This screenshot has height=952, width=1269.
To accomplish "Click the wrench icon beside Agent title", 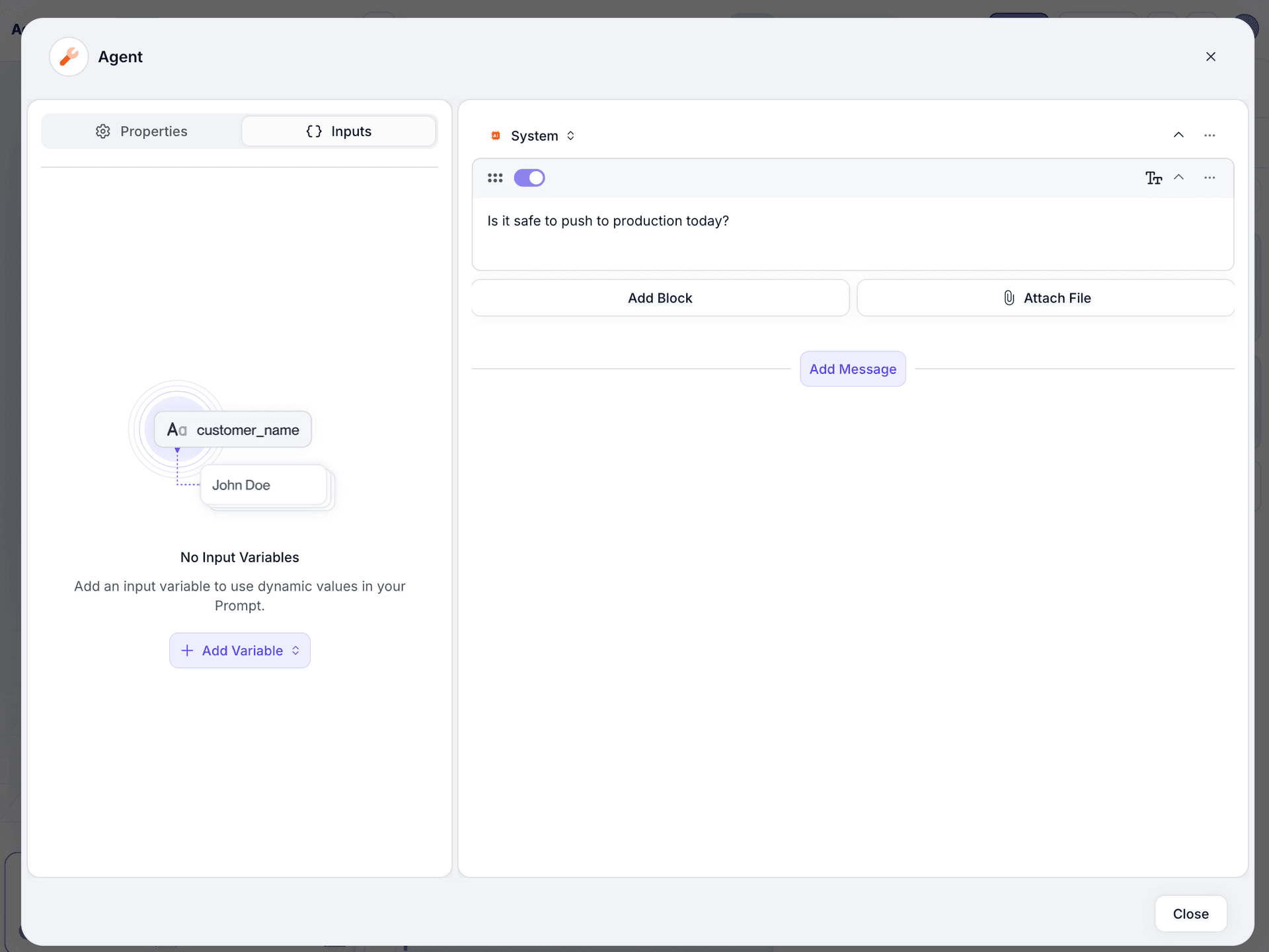I will [x=68, y=57].
